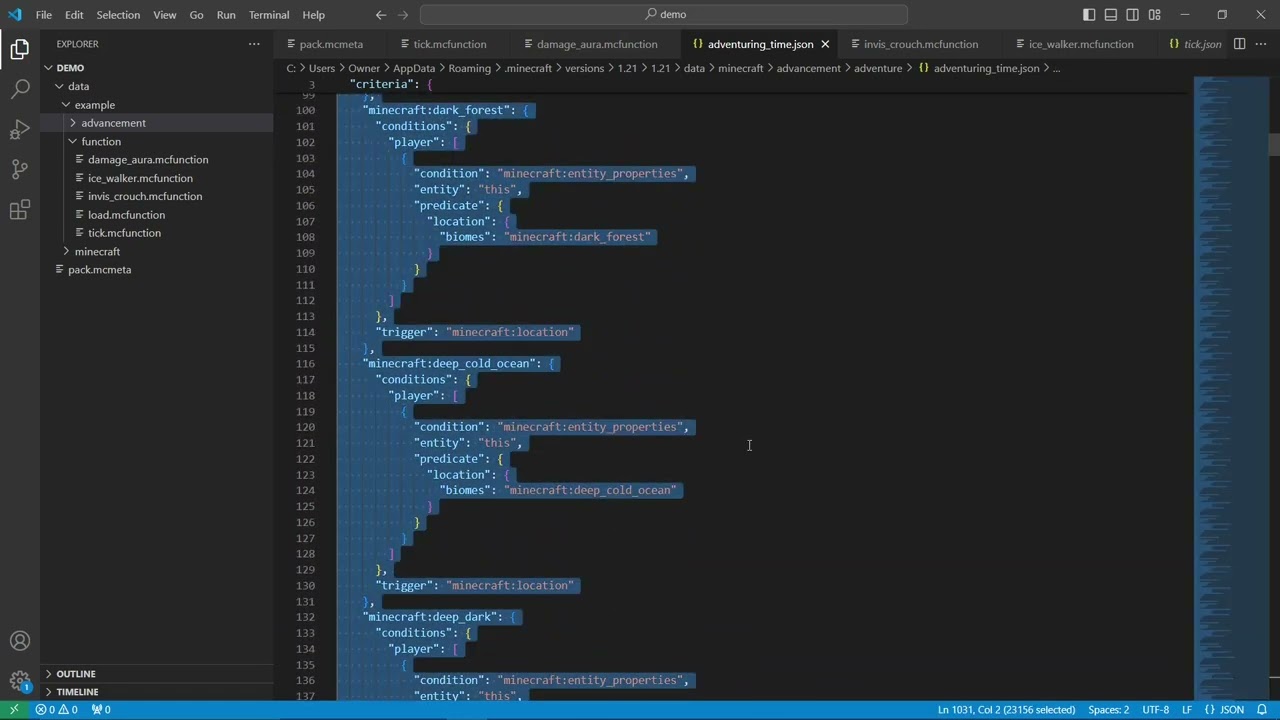Open tick.mcfunction in the explorer tree

click(156, 233)
